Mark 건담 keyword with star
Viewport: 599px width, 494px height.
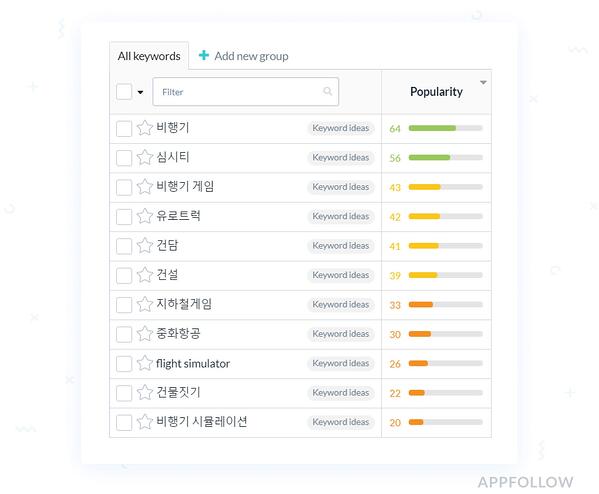click(145, 246)
